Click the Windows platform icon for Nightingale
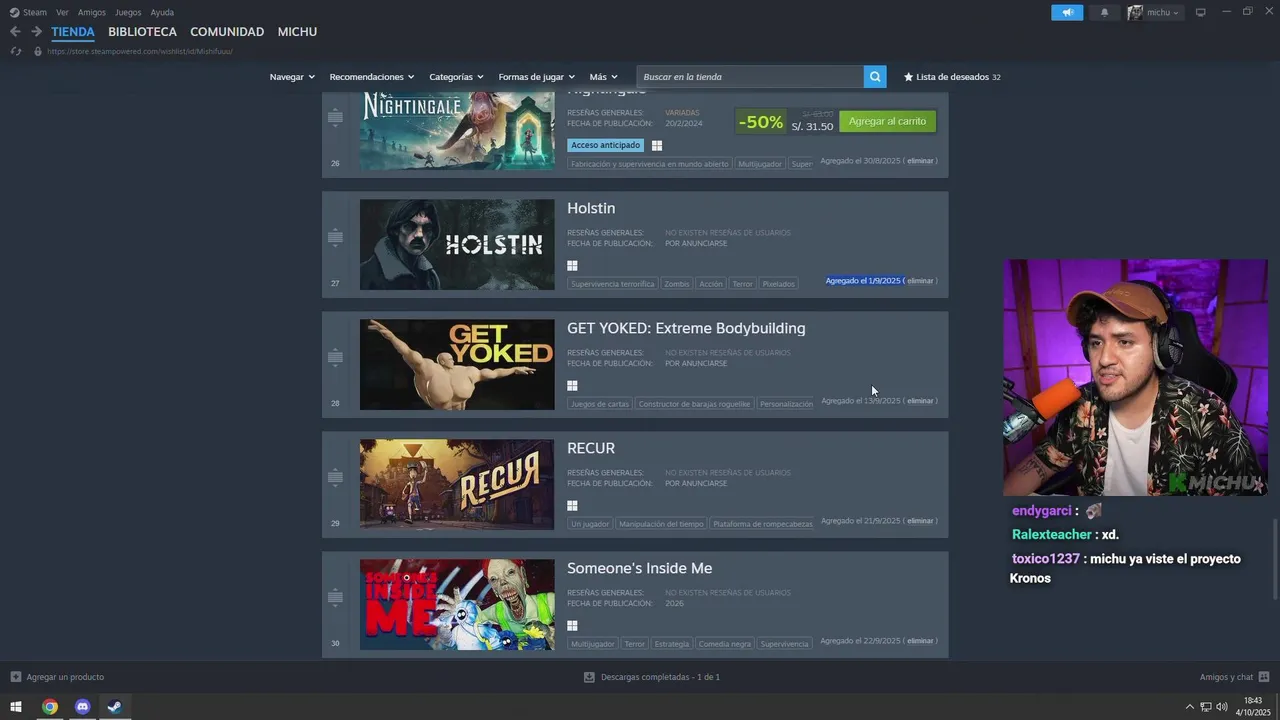This screenshot has width=1280, height=720. tap(657, 146)
